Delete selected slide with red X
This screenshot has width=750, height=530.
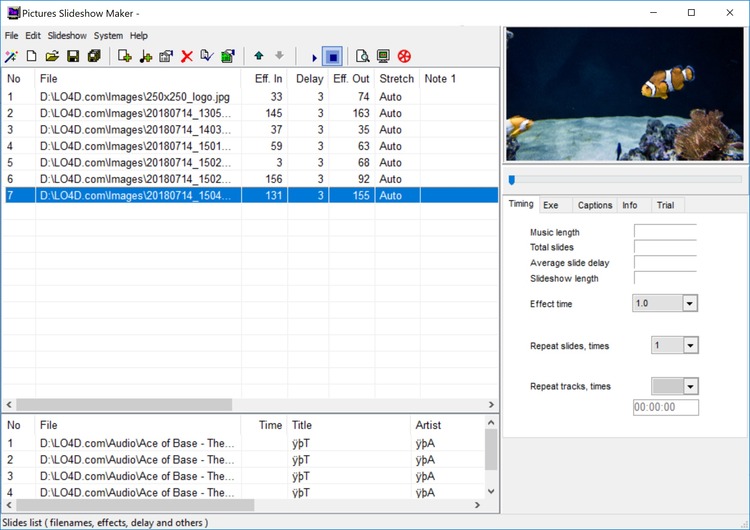[187, 56]
